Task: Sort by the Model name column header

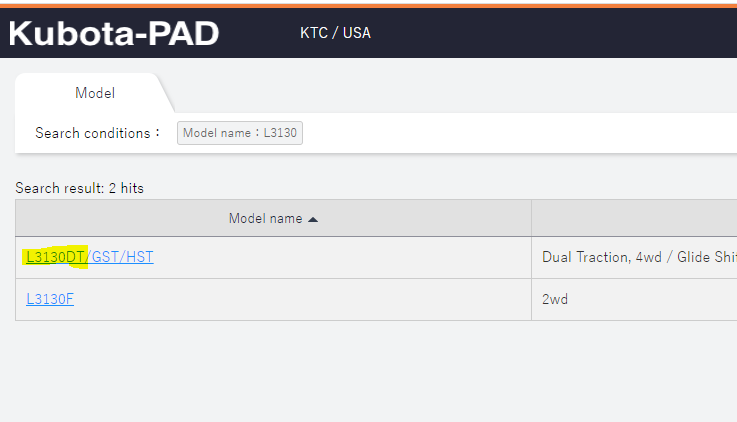Action: coord(265,219)
